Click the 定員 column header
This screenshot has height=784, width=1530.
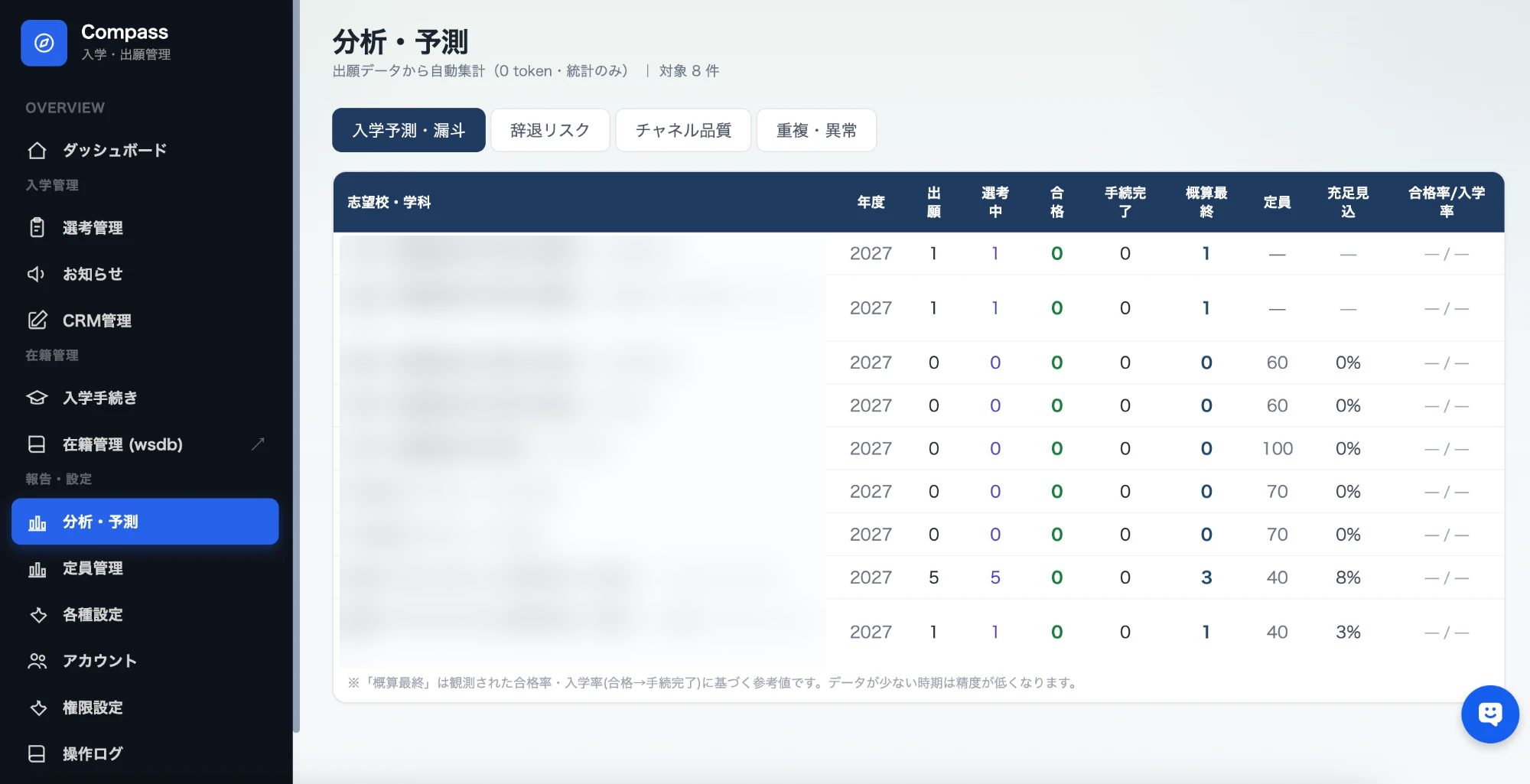tap(1277, 202)
